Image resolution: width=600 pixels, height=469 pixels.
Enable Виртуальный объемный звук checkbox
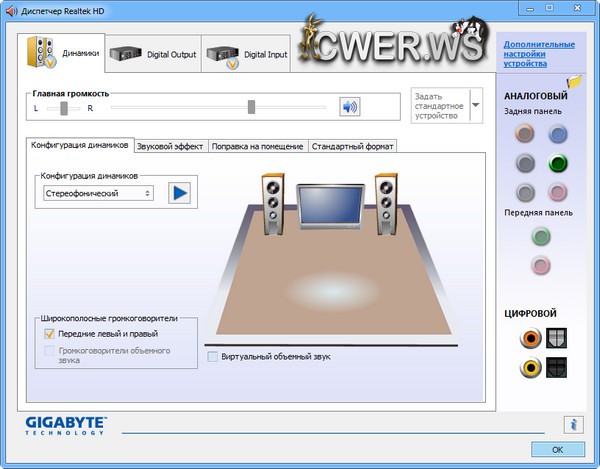[212, 356]
